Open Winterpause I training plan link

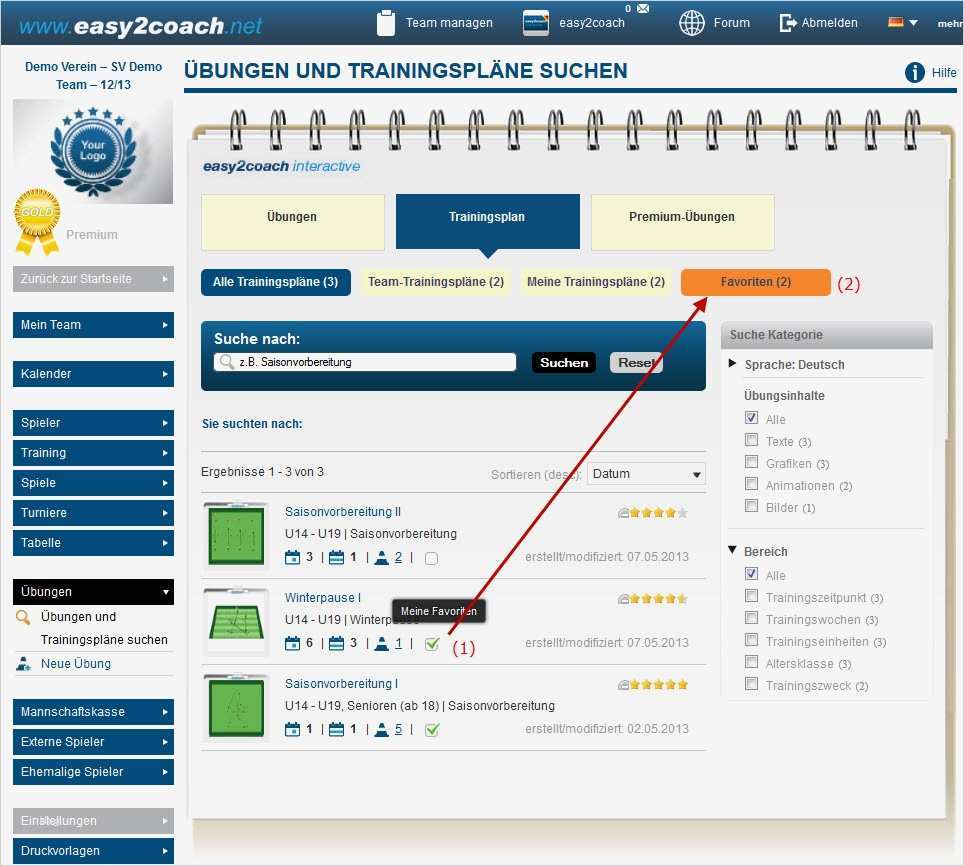tap(323, 597)
